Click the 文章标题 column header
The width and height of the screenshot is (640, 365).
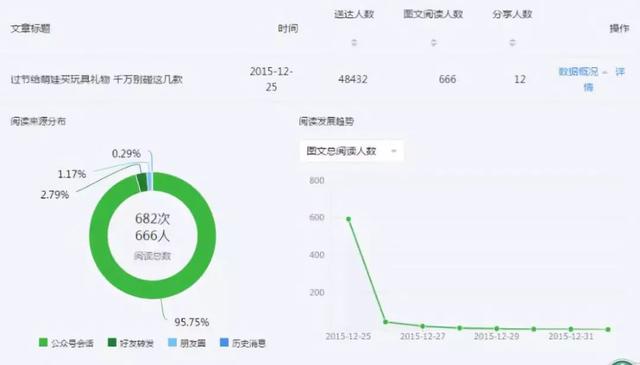[30, 28]
